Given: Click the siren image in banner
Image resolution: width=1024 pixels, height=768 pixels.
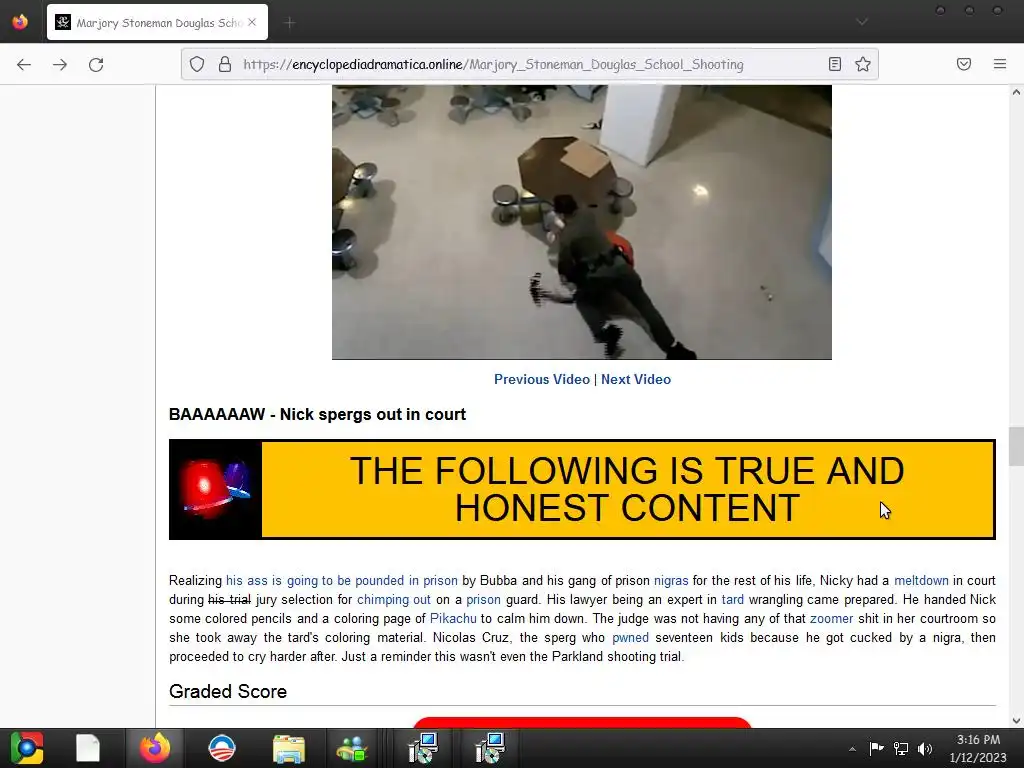Looking at the screenshot, I should point(215,489).
